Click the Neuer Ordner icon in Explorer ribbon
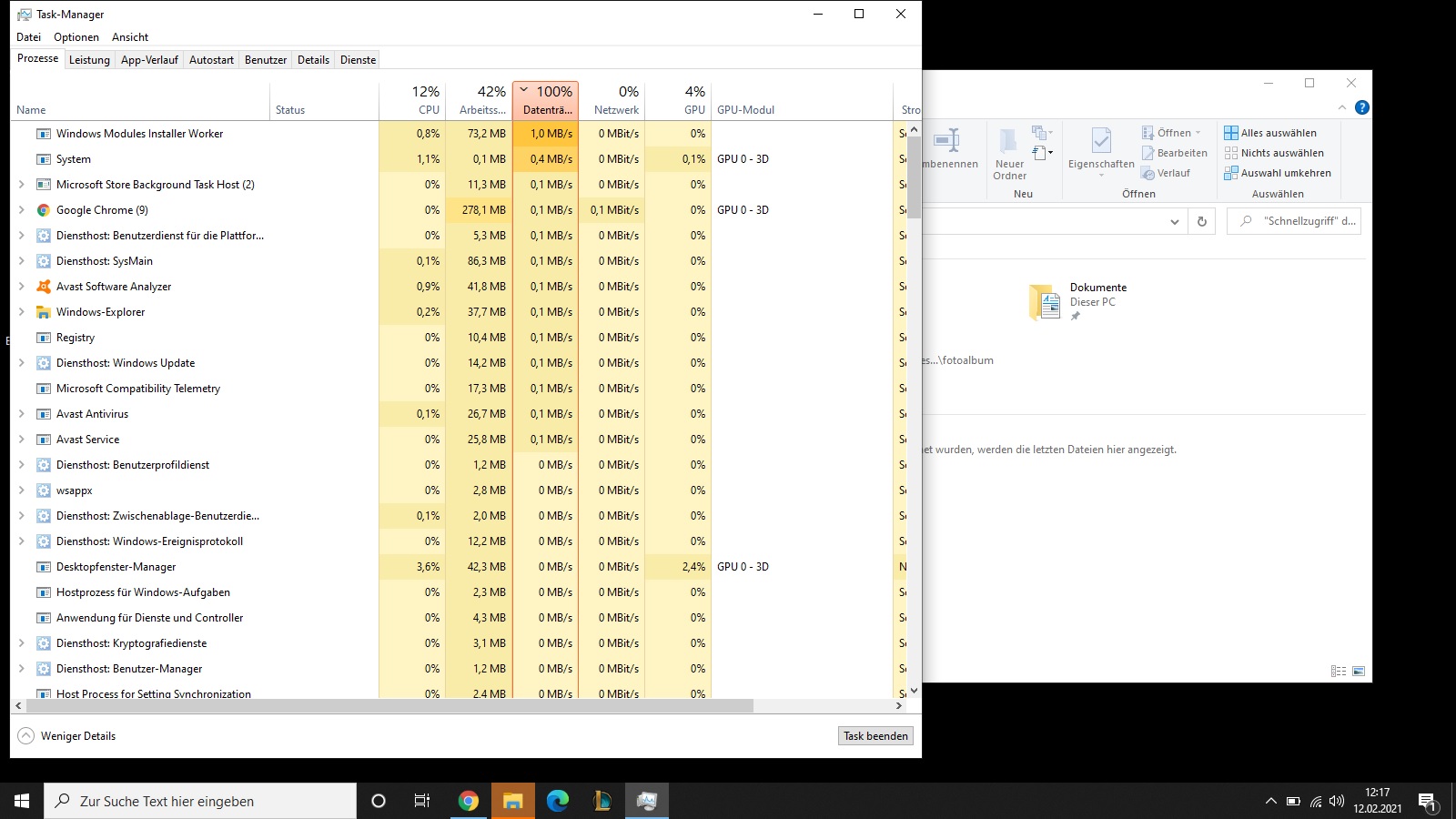 point(1009,141)
